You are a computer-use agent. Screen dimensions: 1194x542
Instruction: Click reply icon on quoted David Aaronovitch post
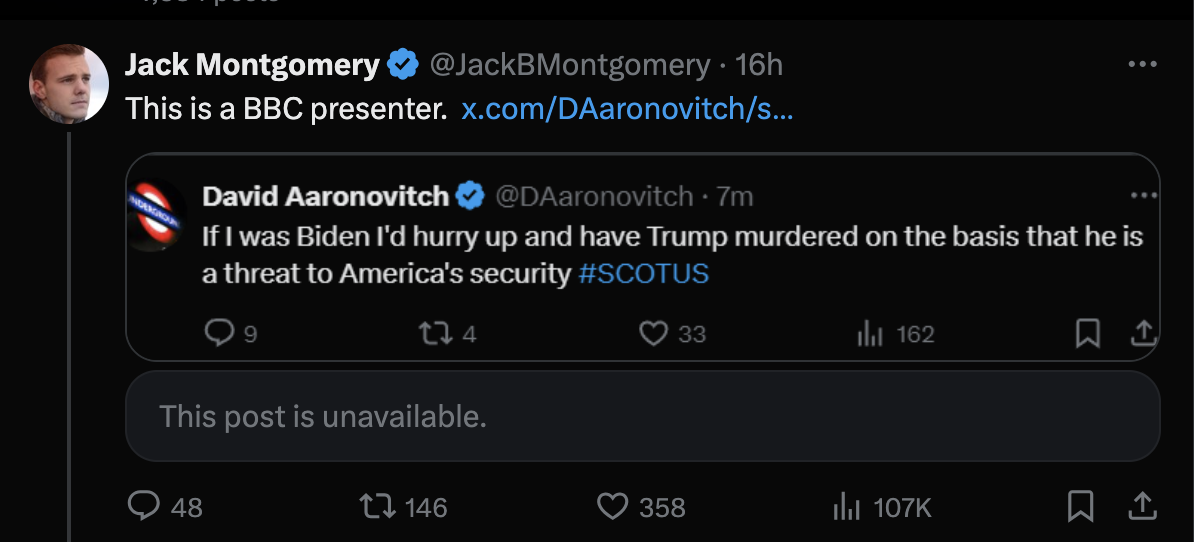[x=219, y=333]
